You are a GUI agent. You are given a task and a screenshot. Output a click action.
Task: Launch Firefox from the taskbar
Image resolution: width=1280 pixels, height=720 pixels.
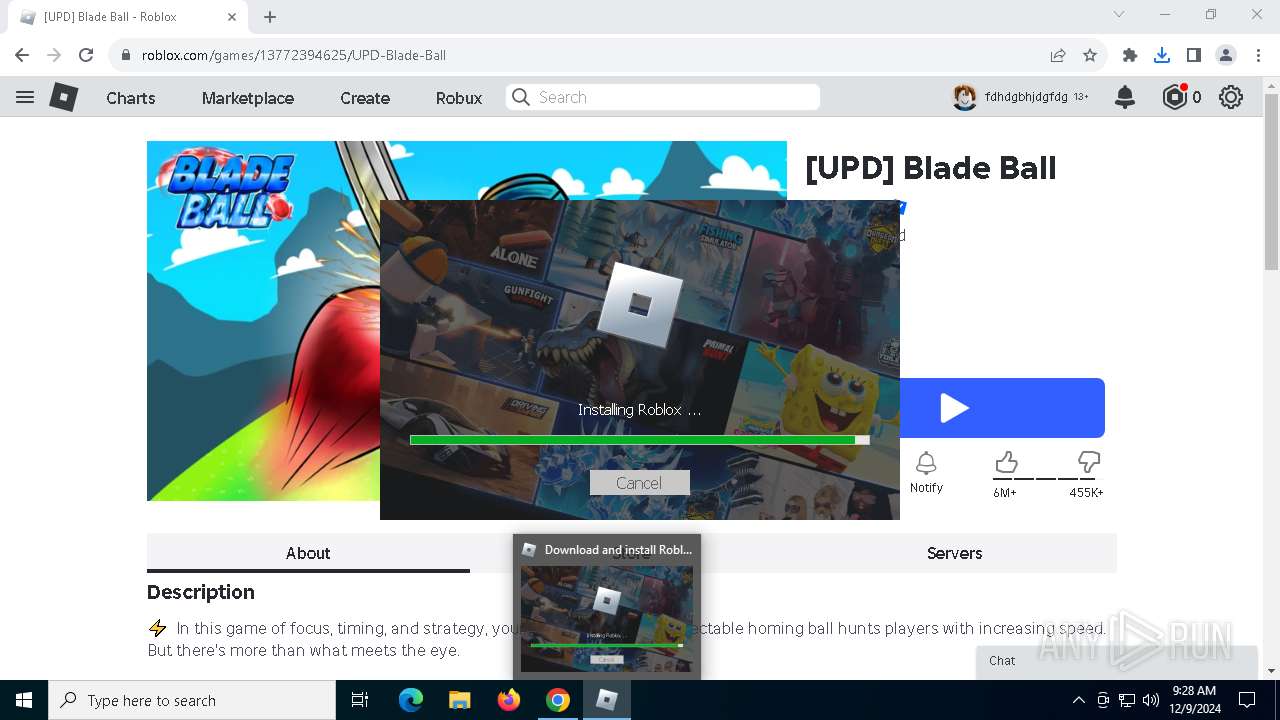[x=509, y=700]
